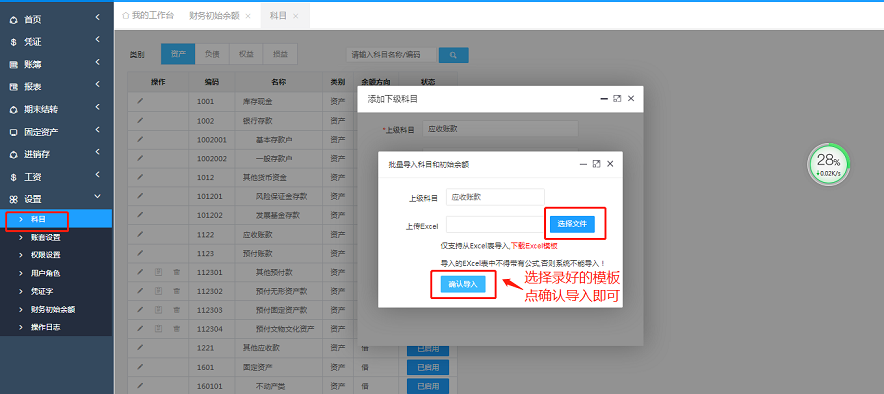Select the 负债 category tab
Screen dimensions: 884x394
[x=212, y=54]
